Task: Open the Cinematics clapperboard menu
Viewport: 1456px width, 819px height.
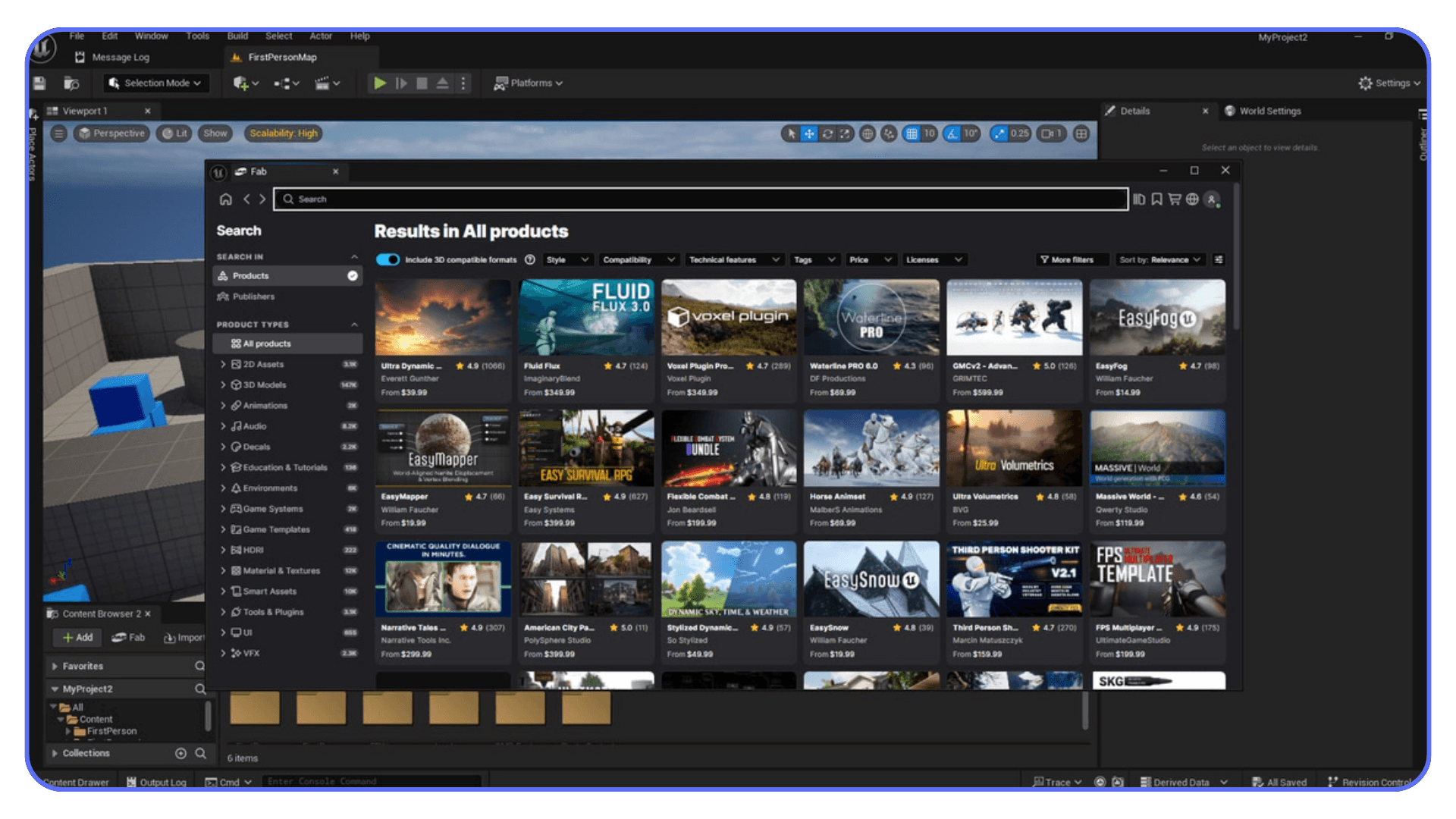Action: tap(328, 83)
